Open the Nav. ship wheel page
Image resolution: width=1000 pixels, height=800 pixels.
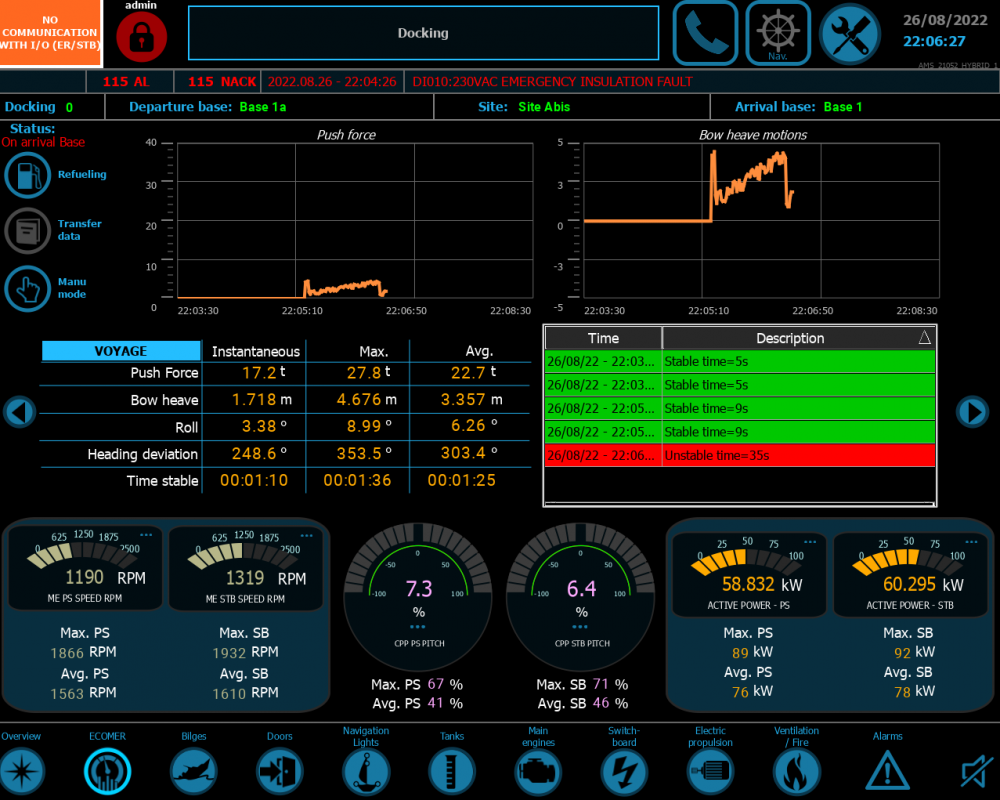coord(778,33)
